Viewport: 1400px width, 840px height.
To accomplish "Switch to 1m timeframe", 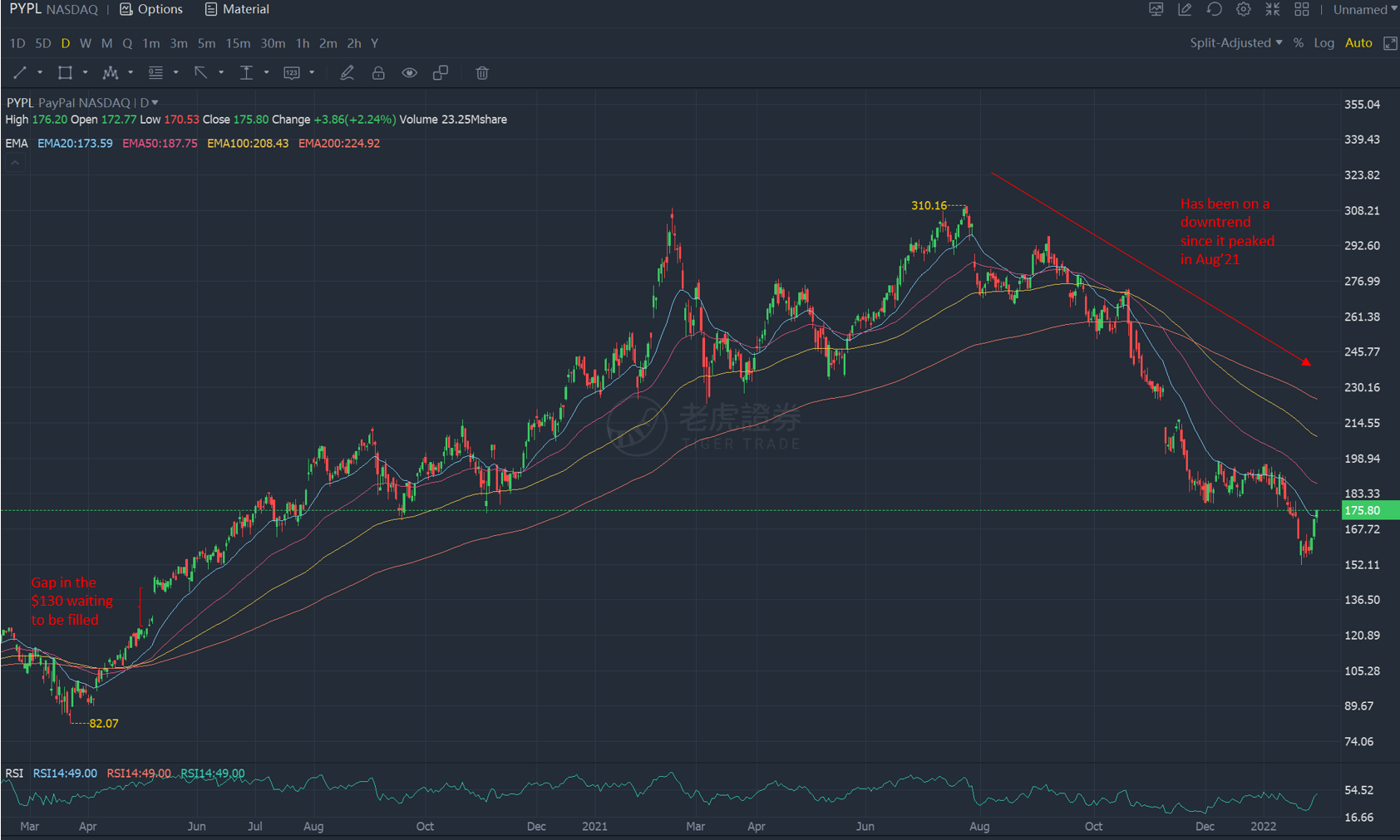I will [150, 43].
